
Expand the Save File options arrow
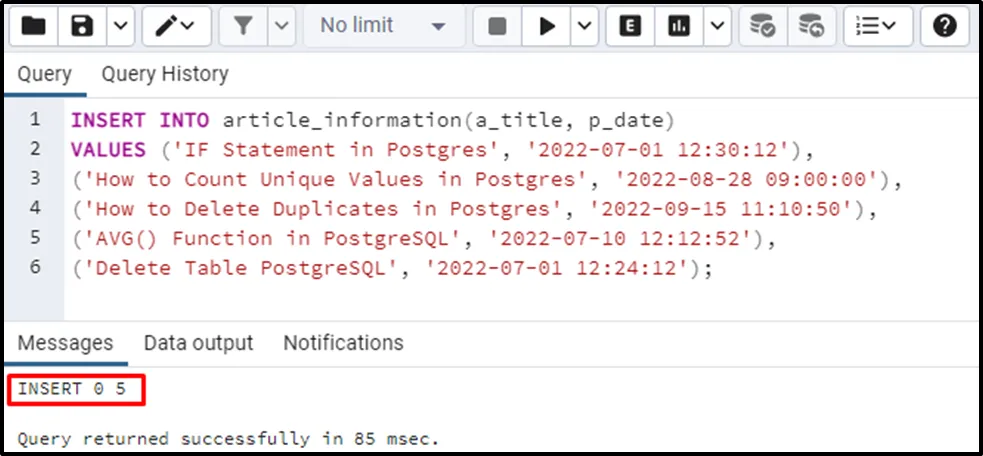(x=120, y=27)
